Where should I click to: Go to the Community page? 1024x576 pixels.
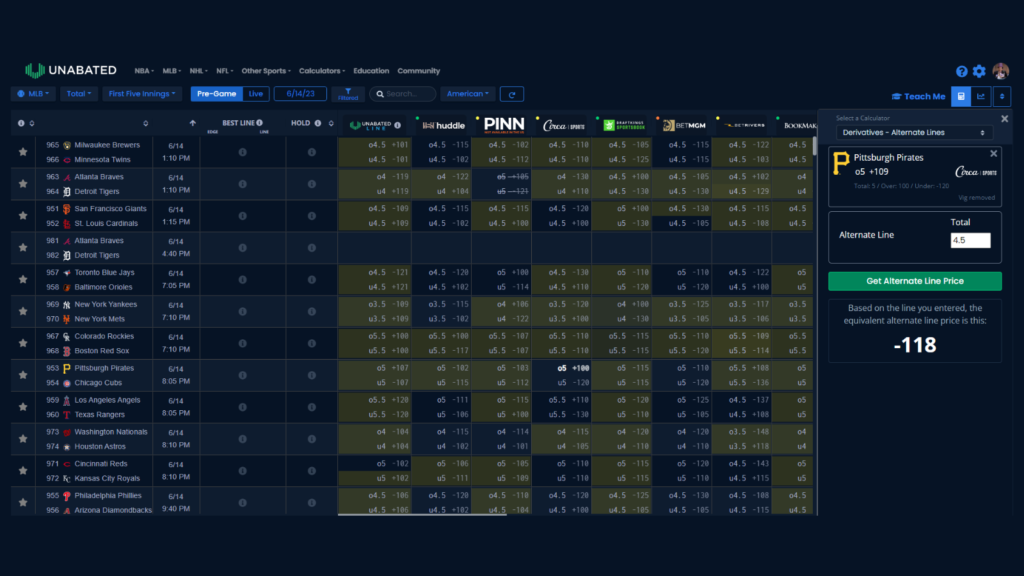coord(419,71)
